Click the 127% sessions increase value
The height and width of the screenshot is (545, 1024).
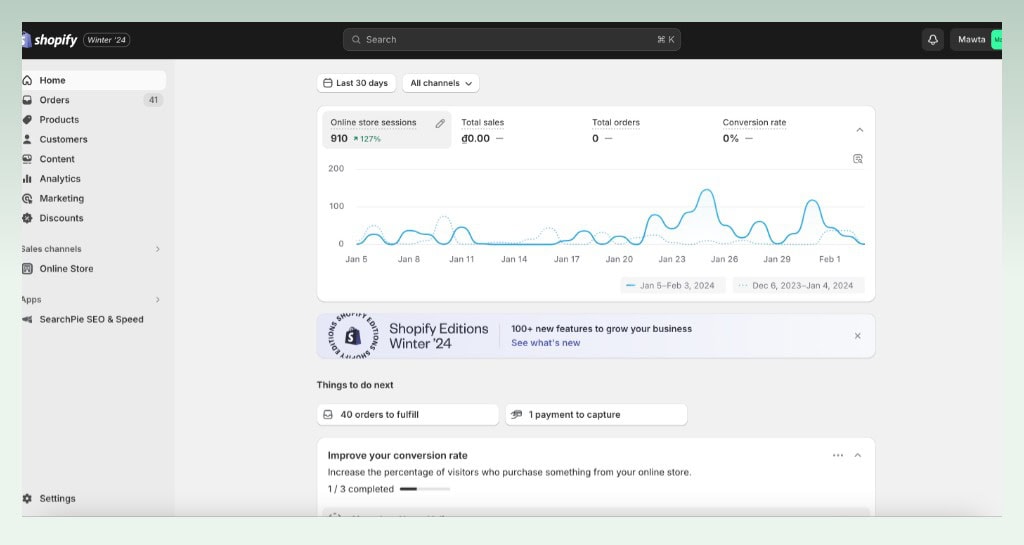point(367,139)
